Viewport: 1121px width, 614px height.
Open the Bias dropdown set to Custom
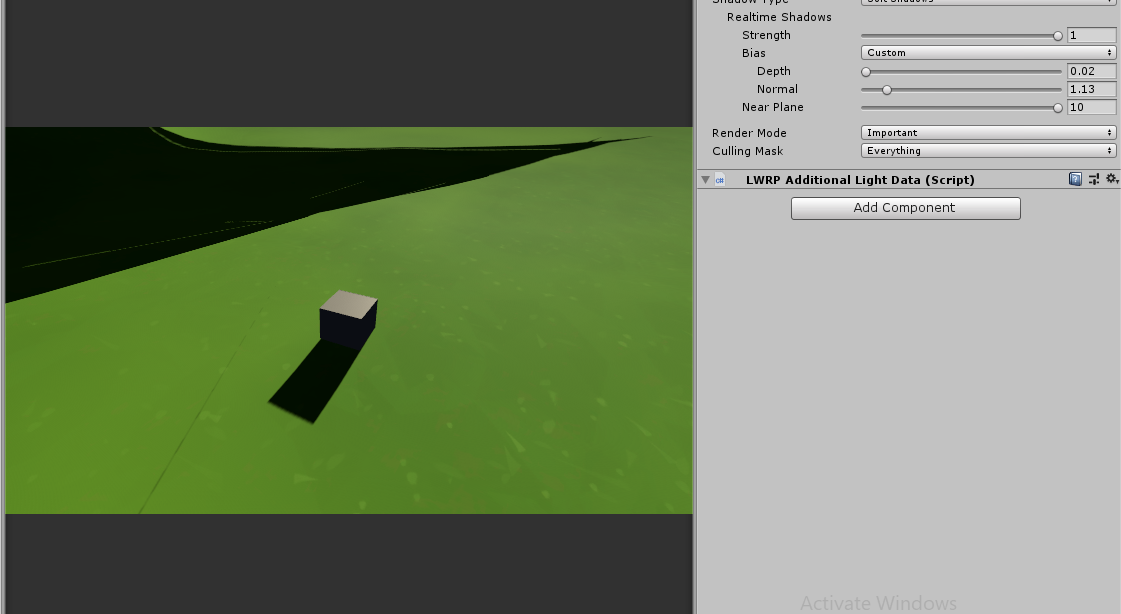[988, 52]
